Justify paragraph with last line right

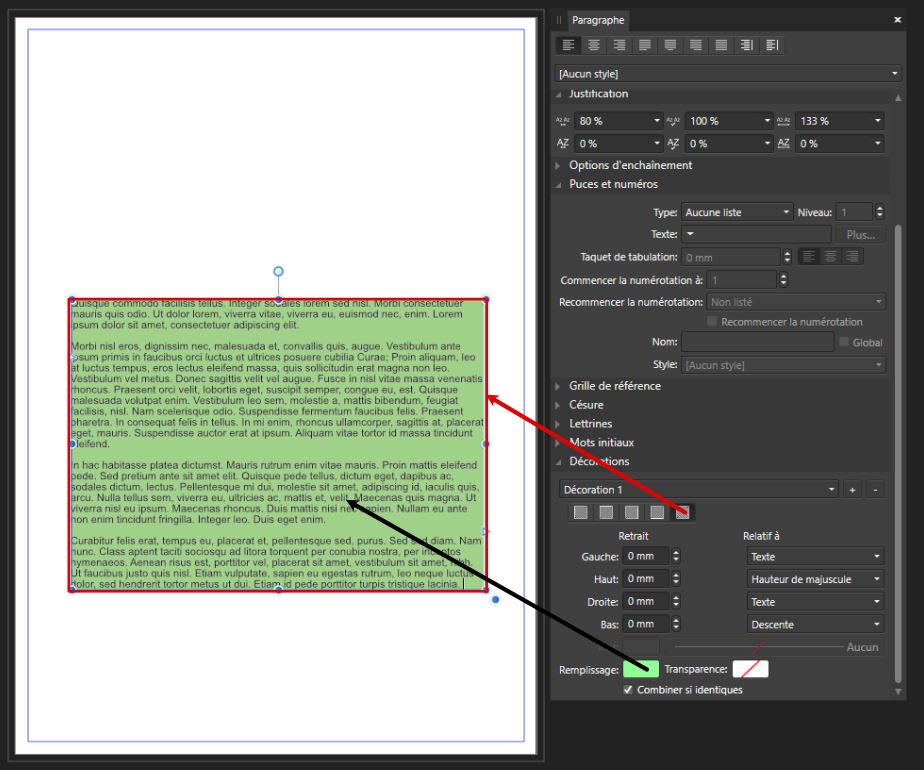tap(696, 45)
